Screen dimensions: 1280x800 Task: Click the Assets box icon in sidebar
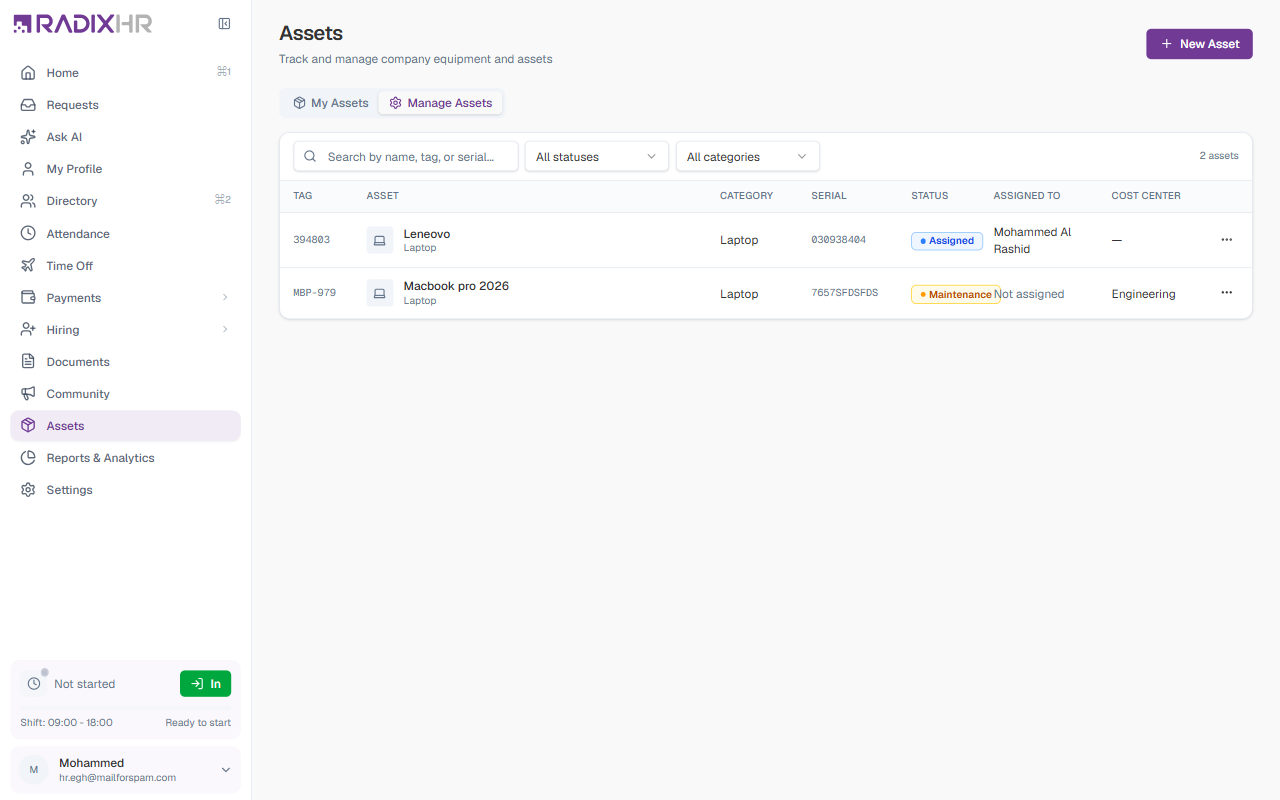[x=28, y=425]
